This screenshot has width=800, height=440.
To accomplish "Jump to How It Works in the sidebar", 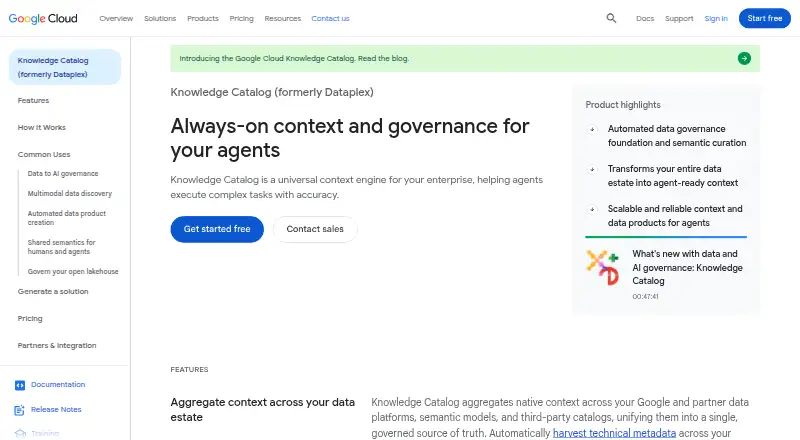I will pos(41,128).
